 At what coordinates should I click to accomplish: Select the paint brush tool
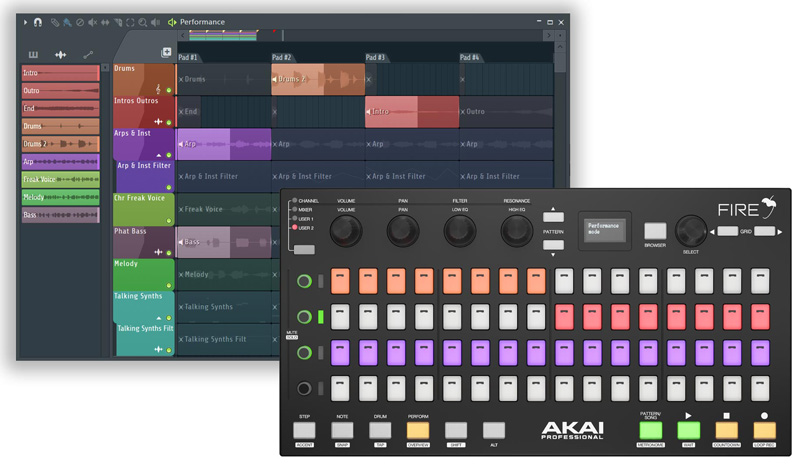pos(67,22)
